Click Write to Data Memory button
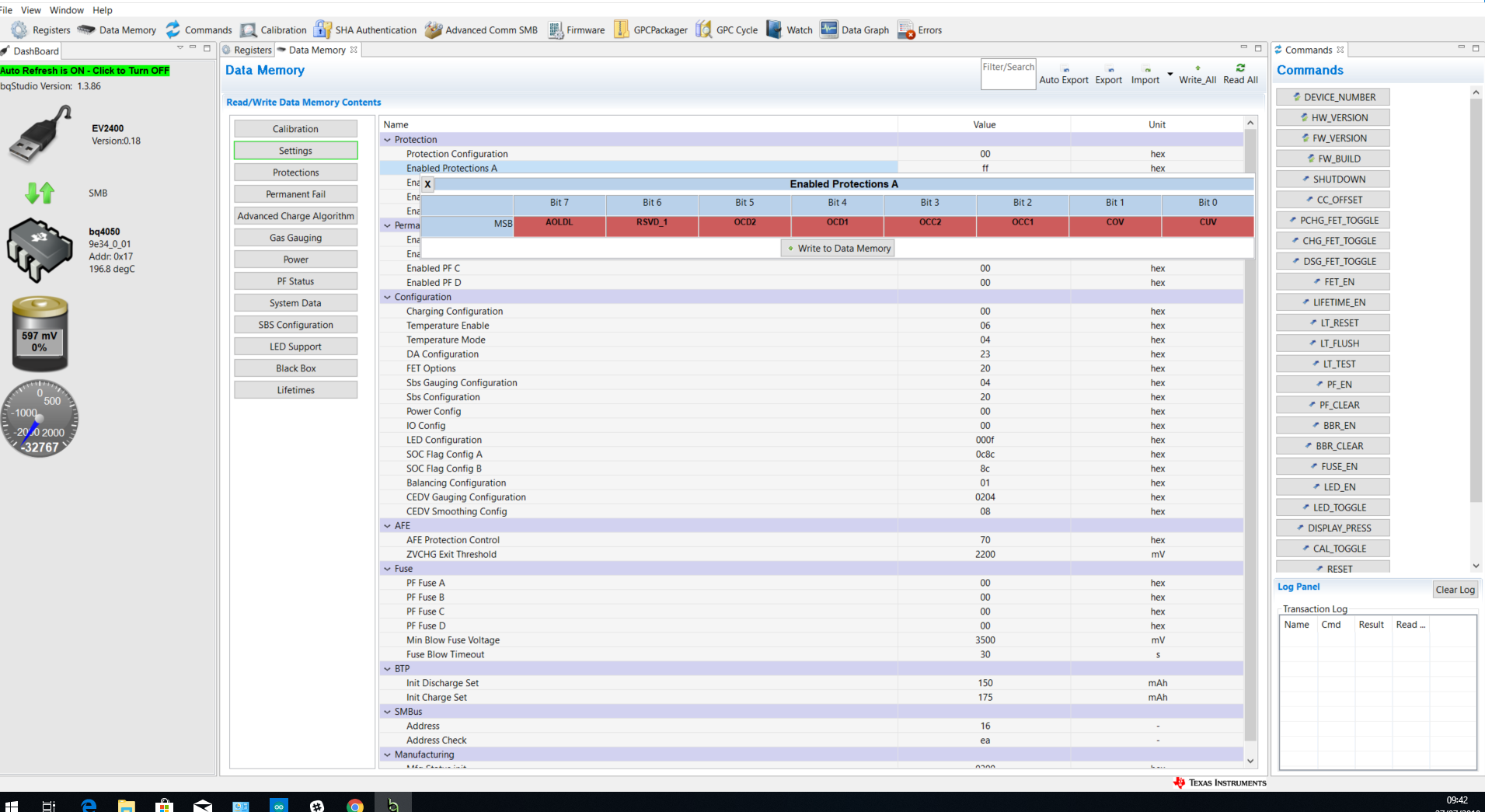 (x=838, y=249)
